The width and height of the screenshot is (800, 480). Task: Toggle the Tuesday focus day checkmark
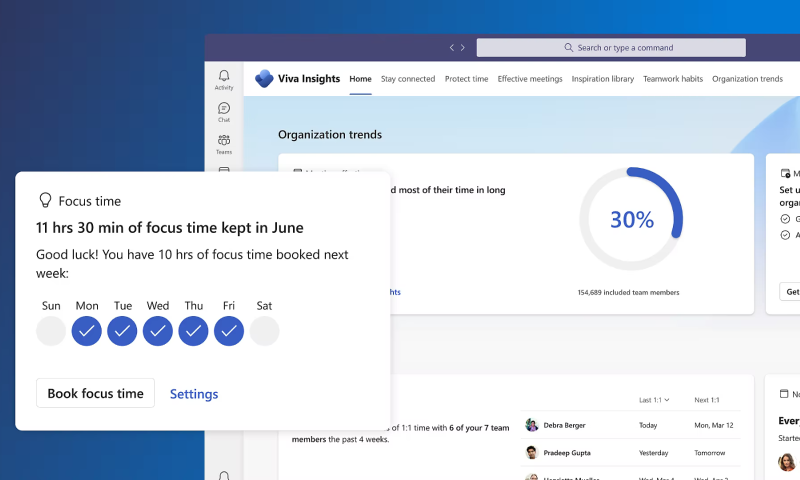tap(122, 331)
